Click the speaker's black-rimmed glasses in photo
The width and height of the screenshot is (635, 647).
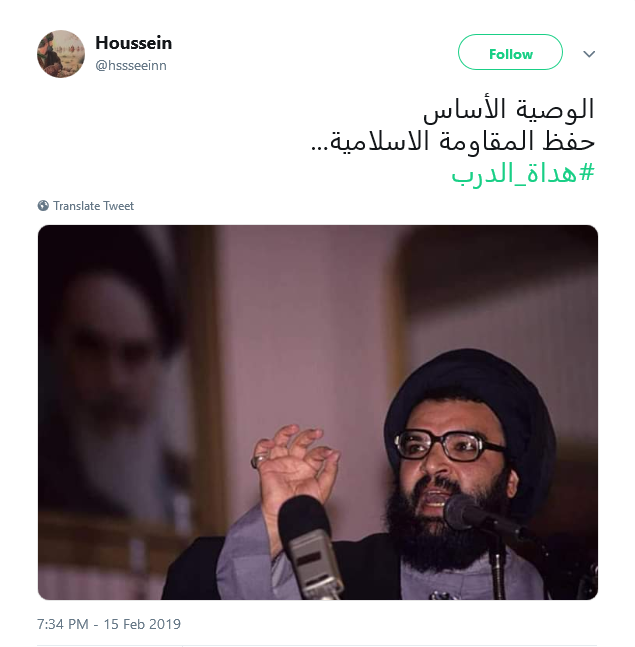[448, 445]
